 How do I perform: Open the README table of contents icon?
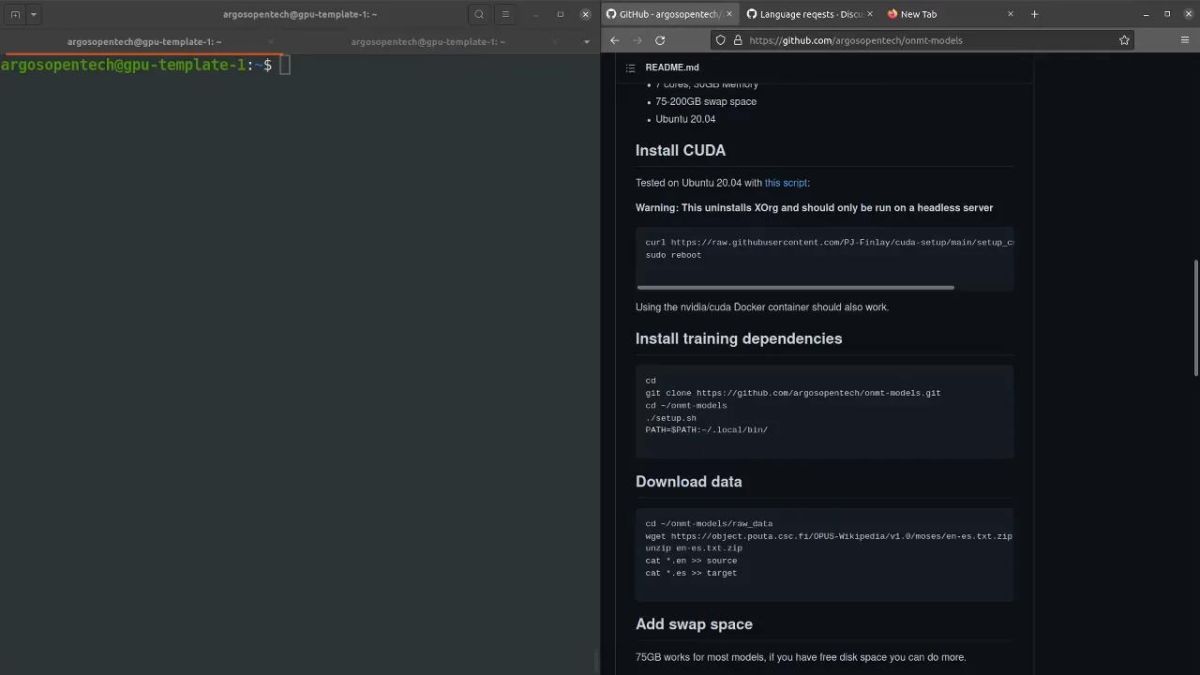630,68
